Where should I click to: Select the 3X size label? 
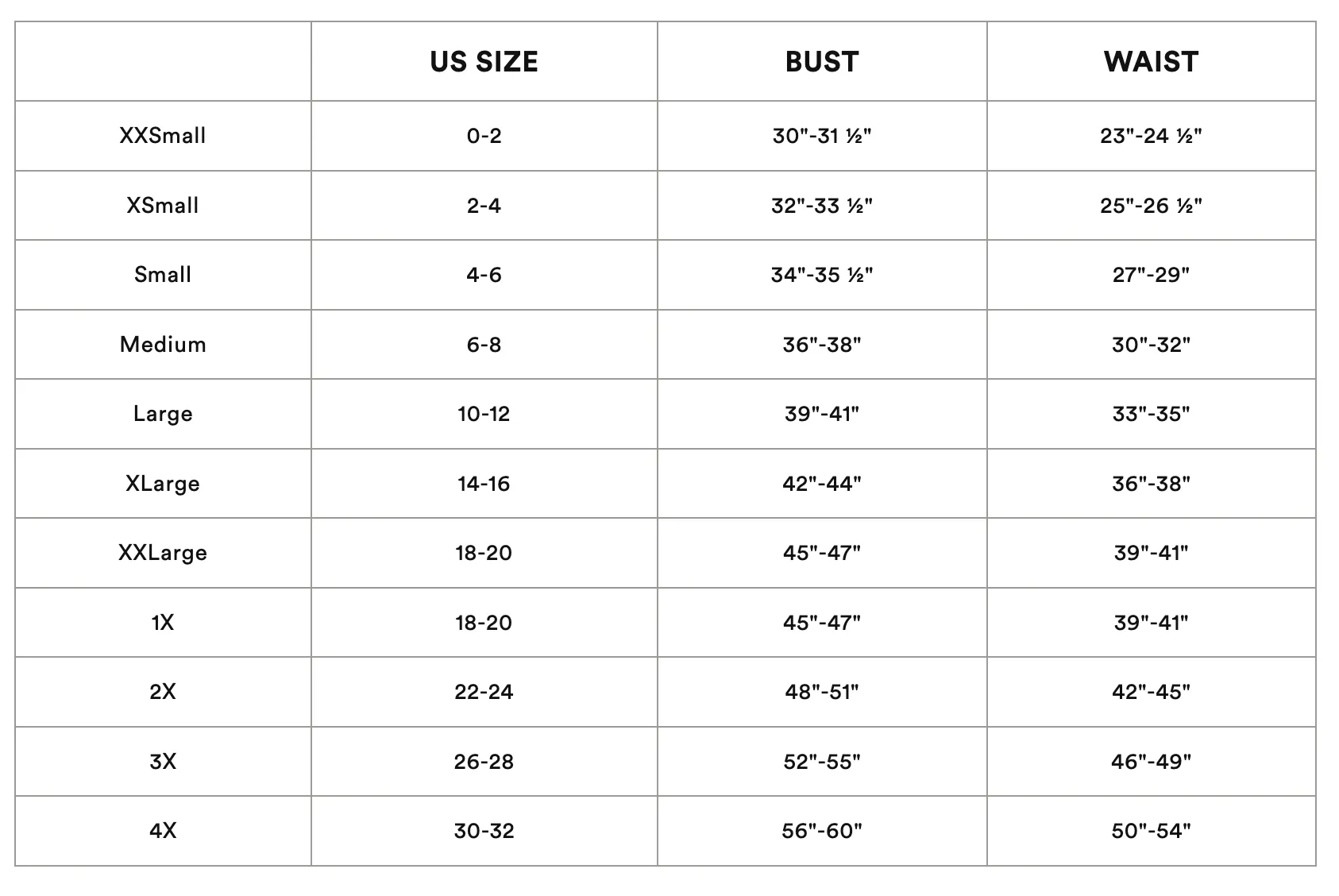tap(163, 762)
